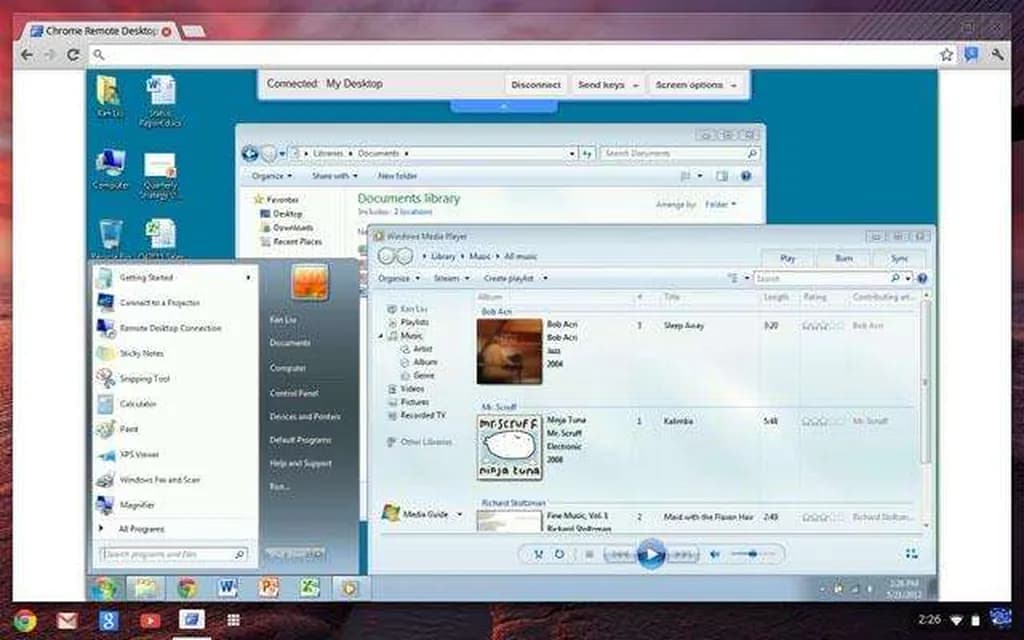This screenshot has height=640, width=1024.
Task: Switch to the Sync tab
Action: [x=899, y=258]
